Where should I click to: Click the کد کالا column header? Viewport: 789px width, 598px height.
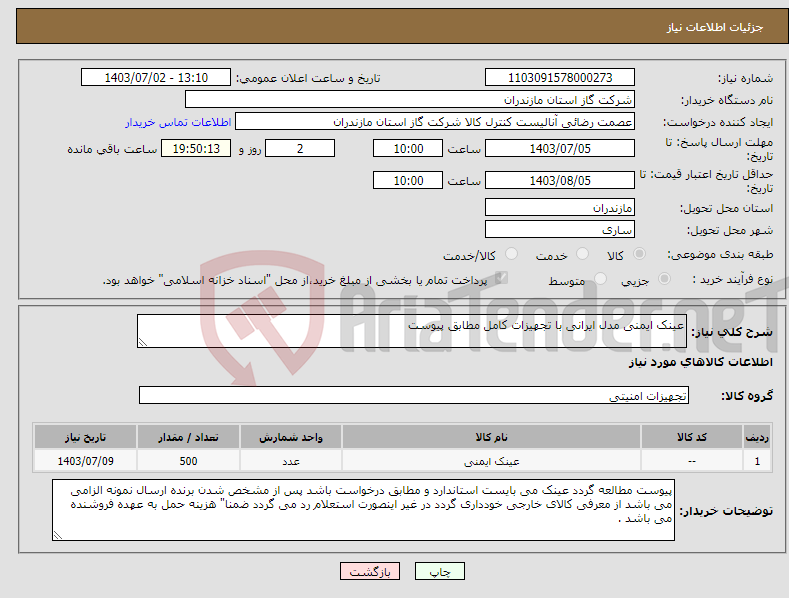pos(691,437)
